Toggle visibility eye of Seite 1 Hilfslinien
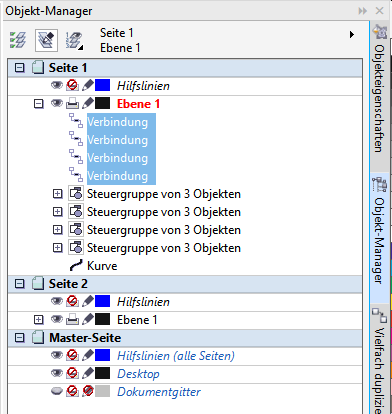Viewport: 392px width, 414px height. (x=57, y=86)
